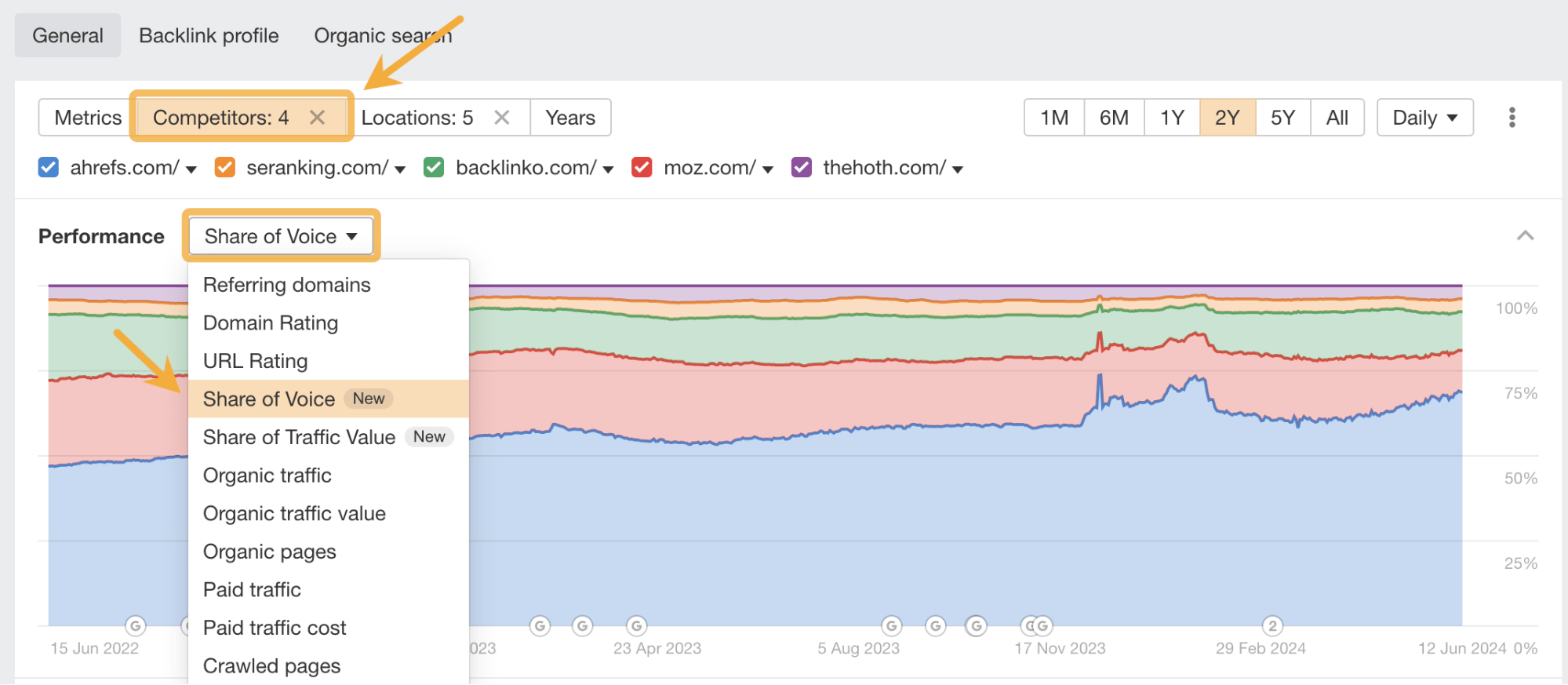
Task: Disable the moz.com/ series checkbox
Action: click(642, 167)
